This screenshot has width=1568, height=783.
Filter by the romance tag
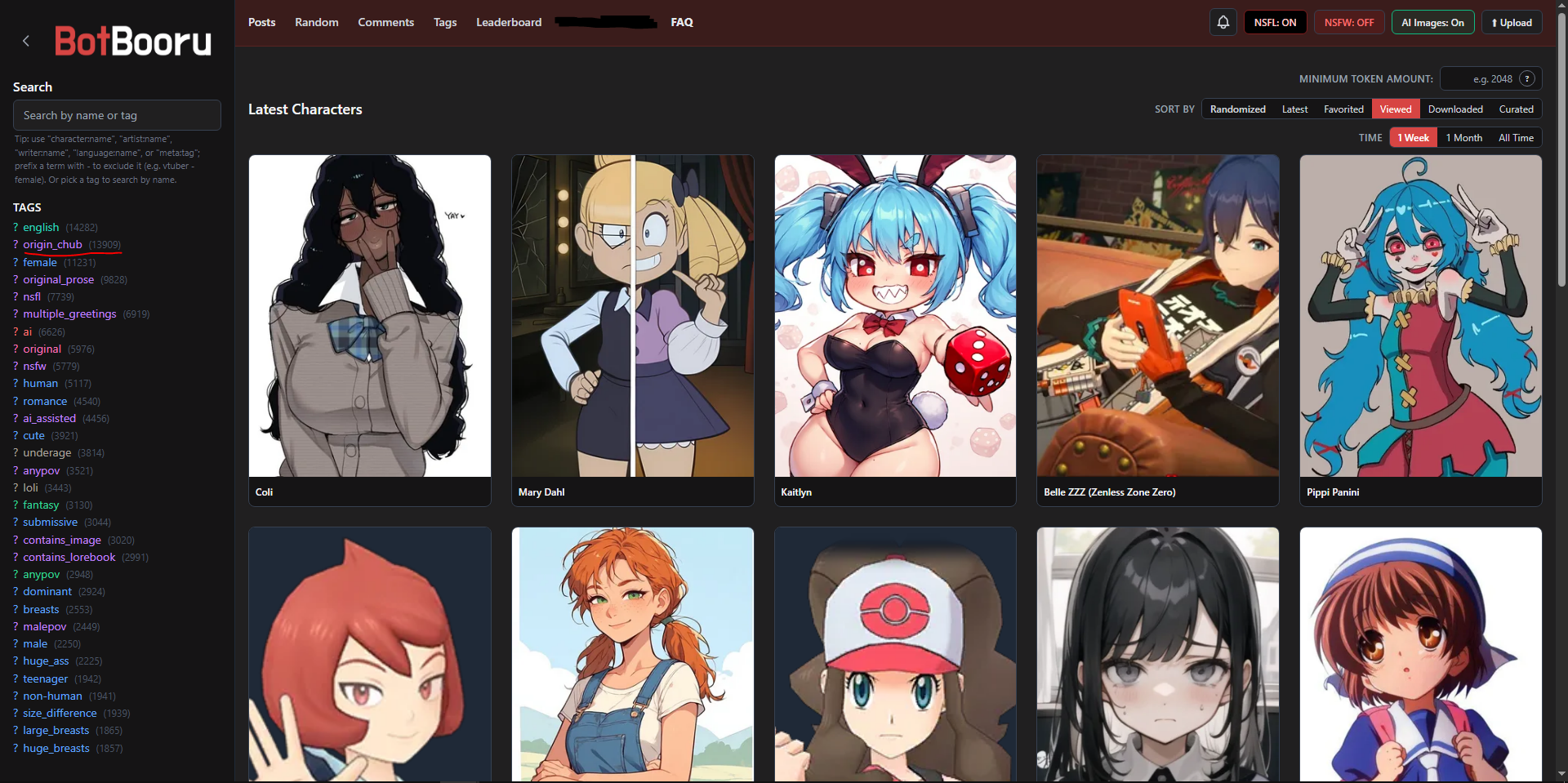pyautogui.click(x=45, y=401)
